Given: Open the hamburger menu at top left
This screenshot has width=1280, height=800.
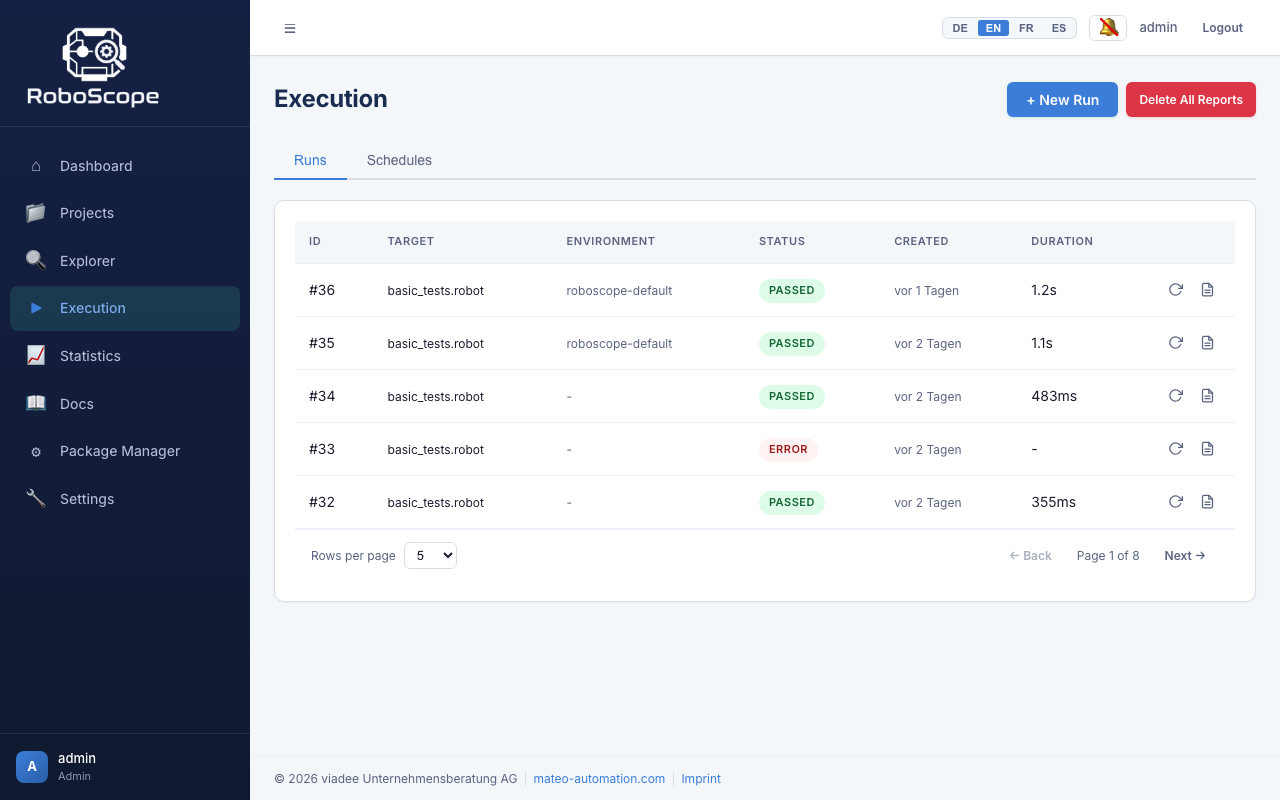Looking at the screenshot, I should tap(290, 28).
